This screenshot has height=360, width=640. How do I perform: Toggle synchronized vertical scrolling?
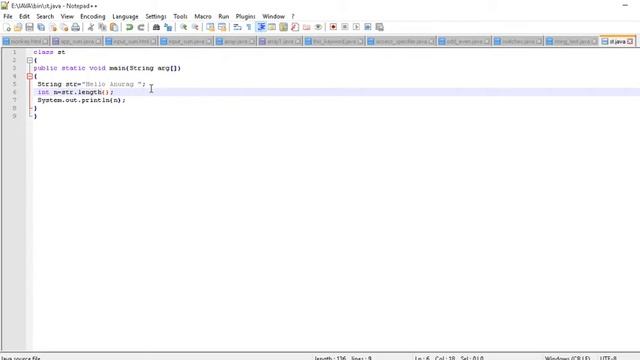tap(210, 27)
